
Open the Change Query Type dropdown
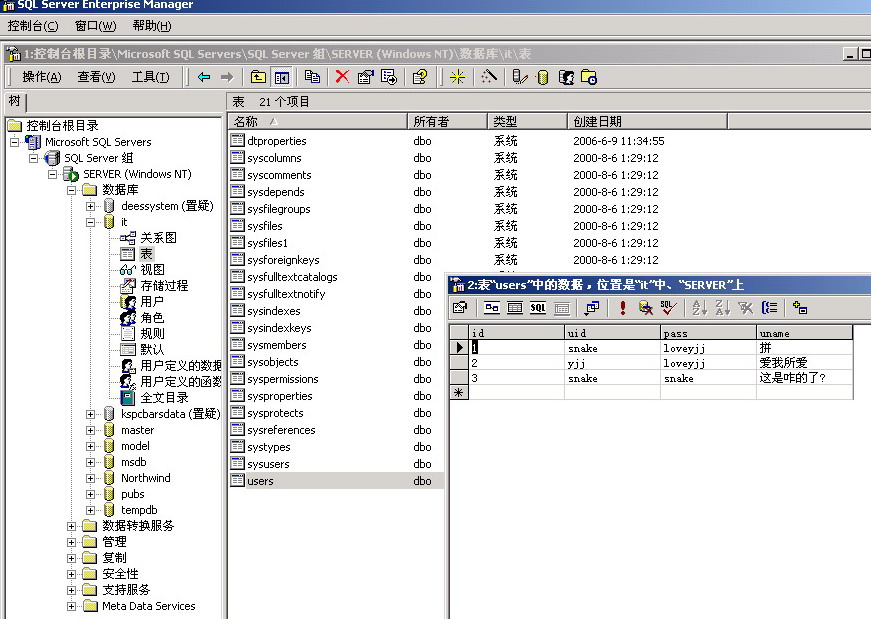click(592, 307)
